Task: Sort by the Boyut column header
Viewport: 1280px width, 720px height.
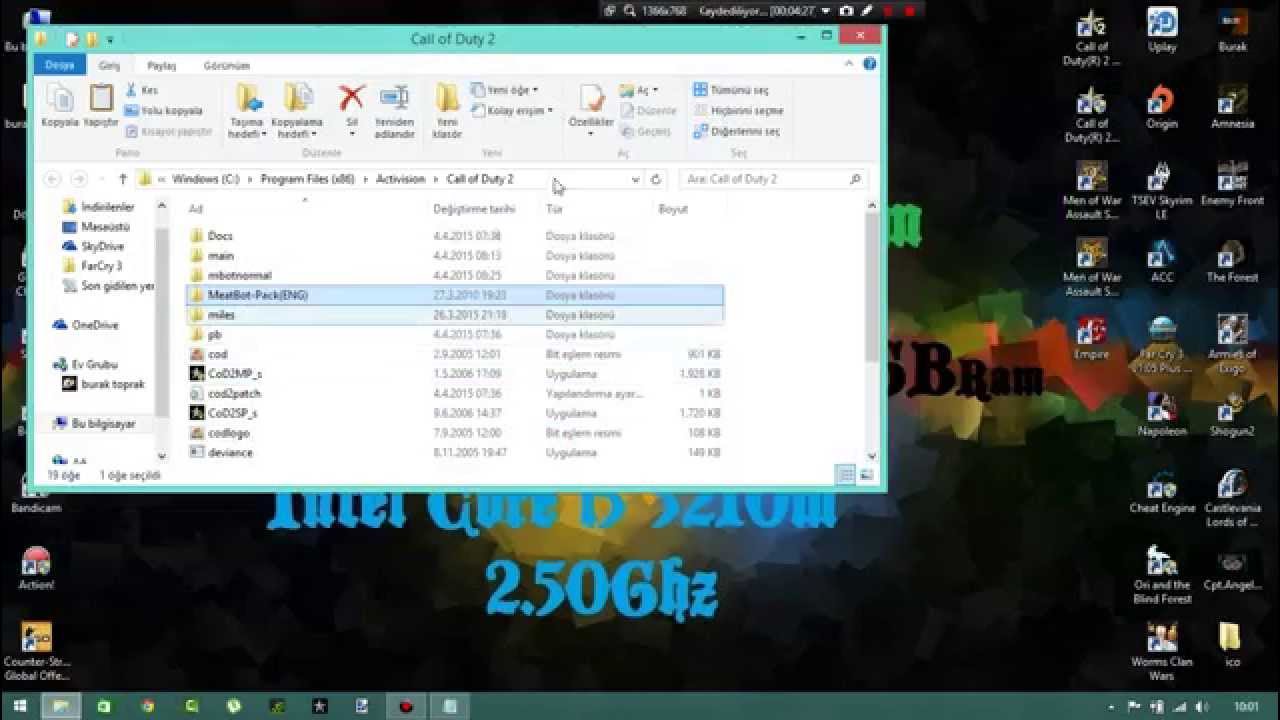Action: [x=673, y=209]
